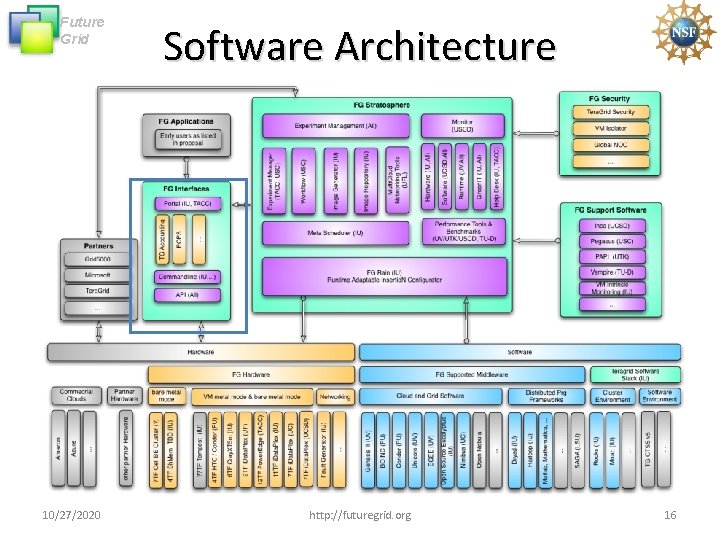The height and width of the screenshot is (540, 720).
Task: Click the date text "10/27/2020"
Action: point(71,515)
